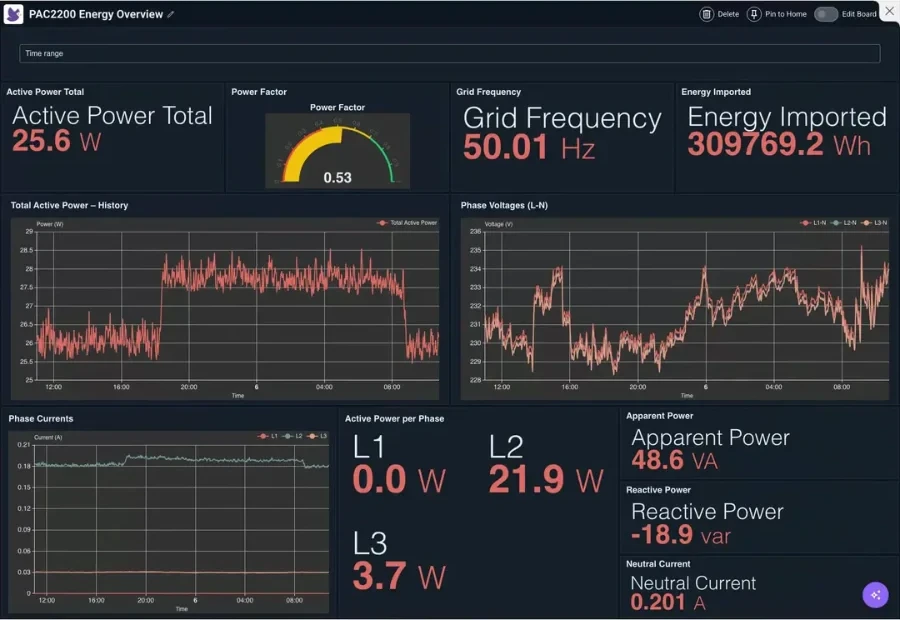
Task: Click the L2 21.9 W value
Action: 546,480
